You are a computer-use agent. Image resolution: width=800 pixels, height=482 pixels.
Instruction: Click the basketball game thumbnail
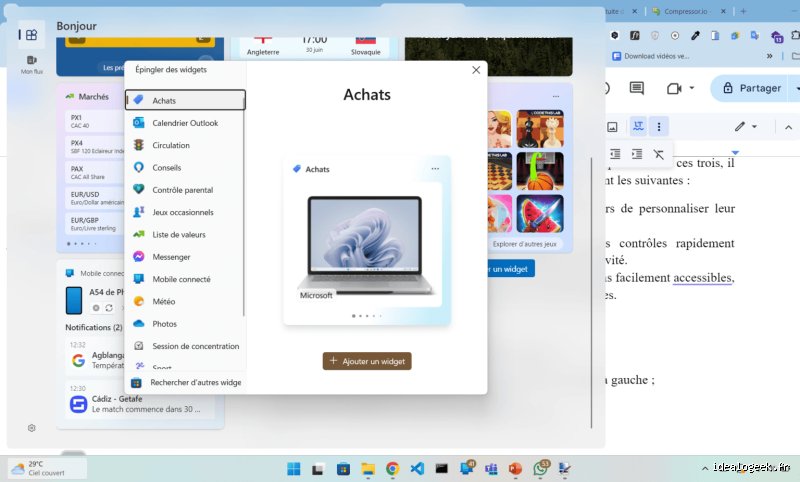tap(540, 171)
